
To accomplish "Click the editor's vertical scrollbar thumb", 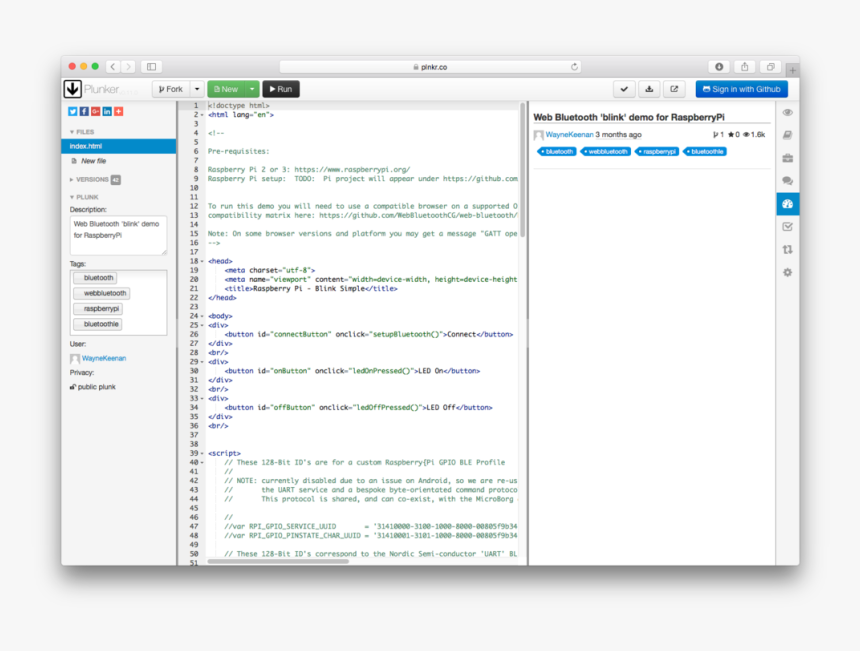I will point(523,170).
